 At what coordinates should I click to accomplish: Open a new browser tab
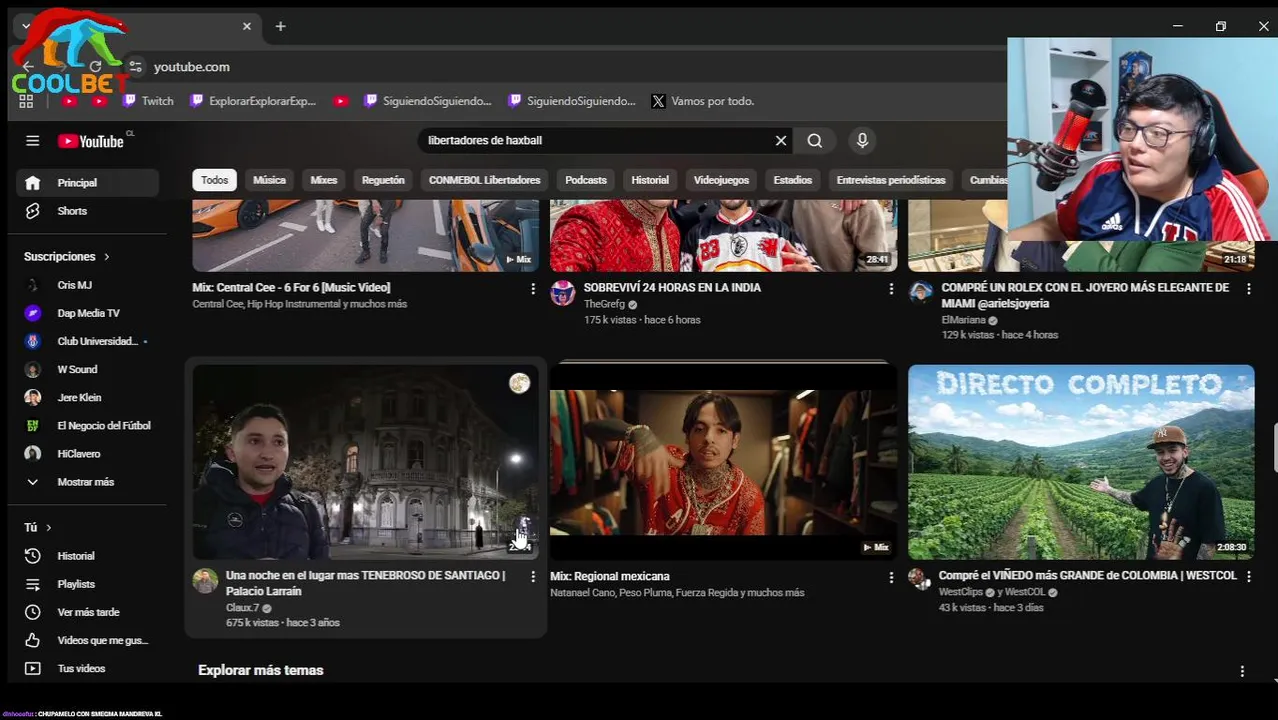pos(280,26)
